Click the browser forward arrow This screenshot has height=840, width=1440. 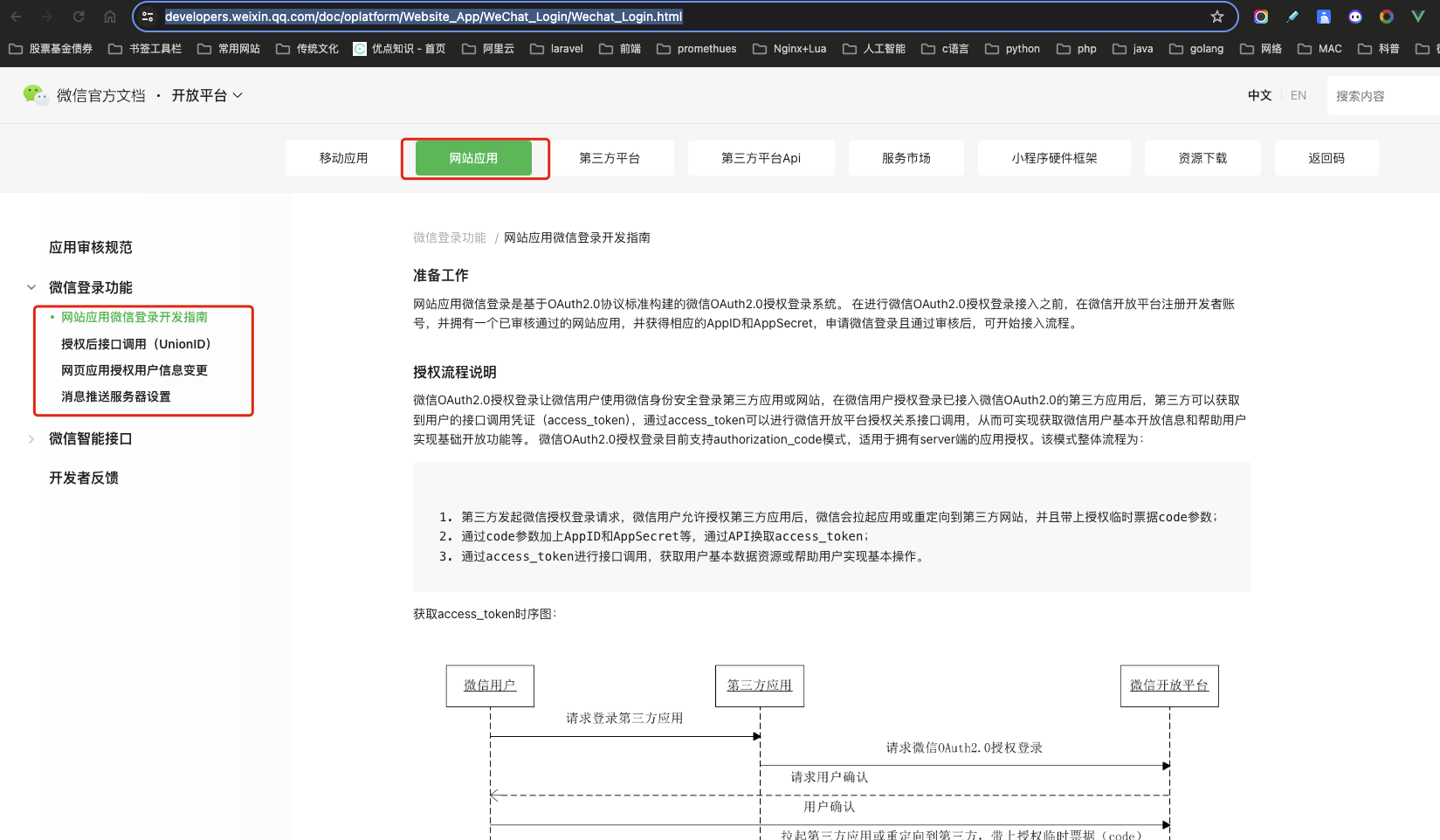click(x=47, y=17)
